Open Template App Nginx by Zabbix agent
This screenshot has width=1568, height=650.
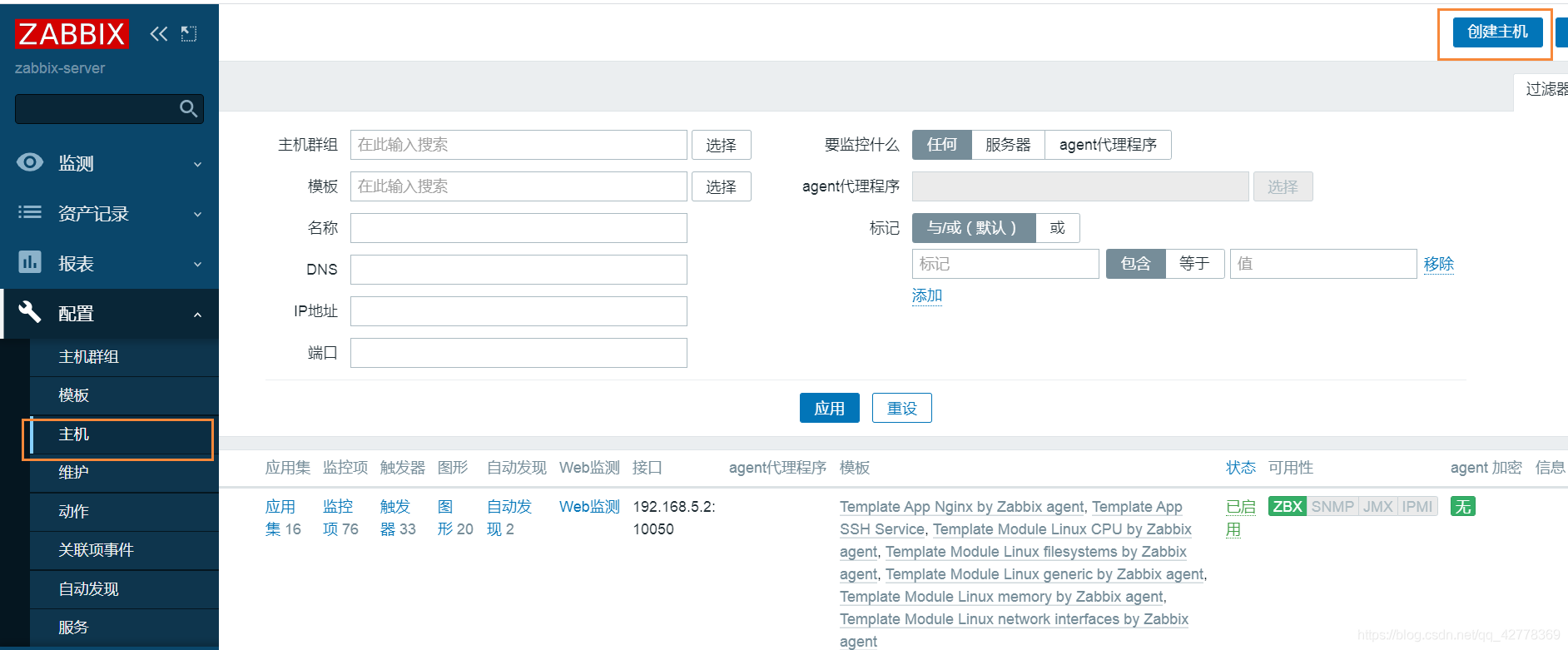[961, 507]
